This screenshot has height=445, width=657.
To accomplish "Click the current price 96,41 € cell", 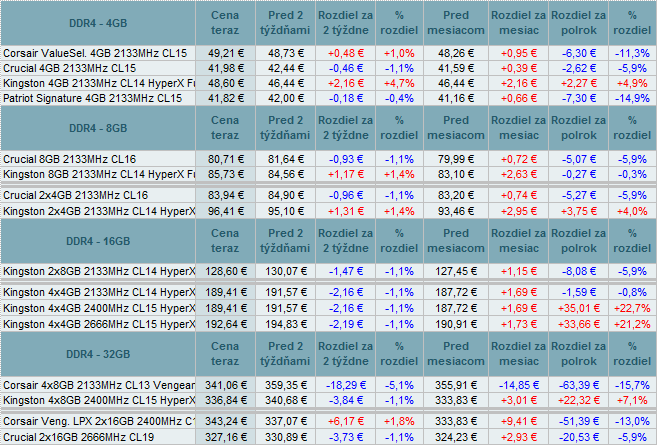I will coord(225,211).
